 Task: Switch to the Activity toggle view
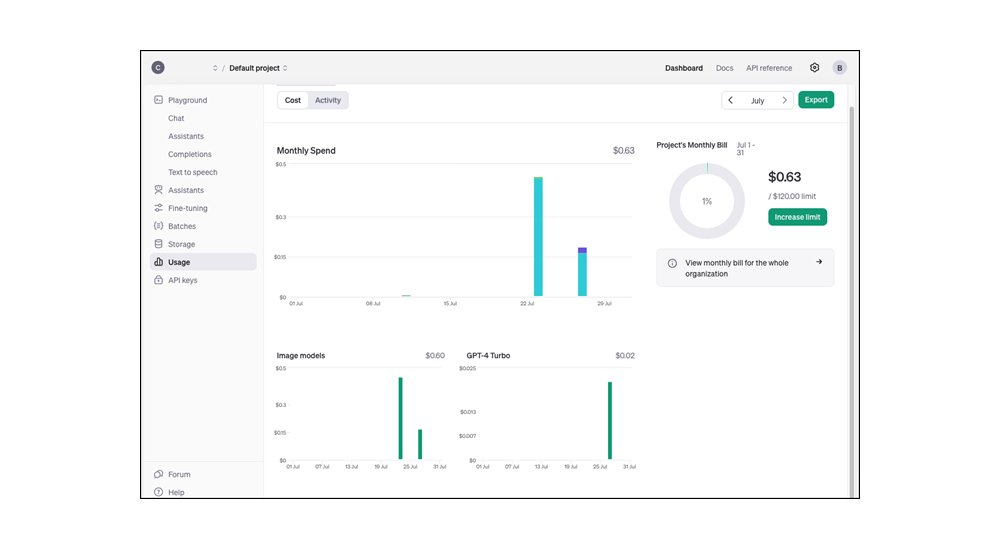pyautogui.click(x=328, y=100)
